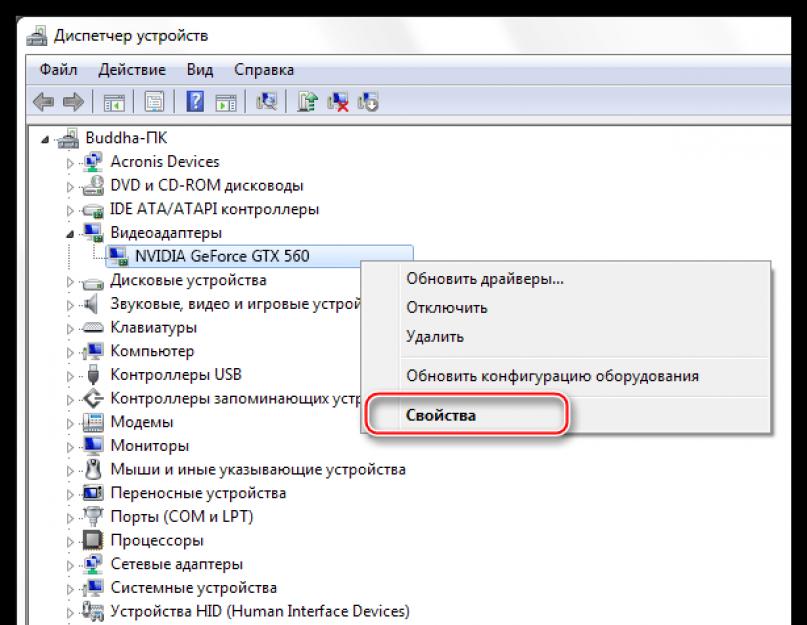Select the Buddha-ПК root label
This screenshot has width=807, height=625.
pyautogui.click(x=126, y=138)
